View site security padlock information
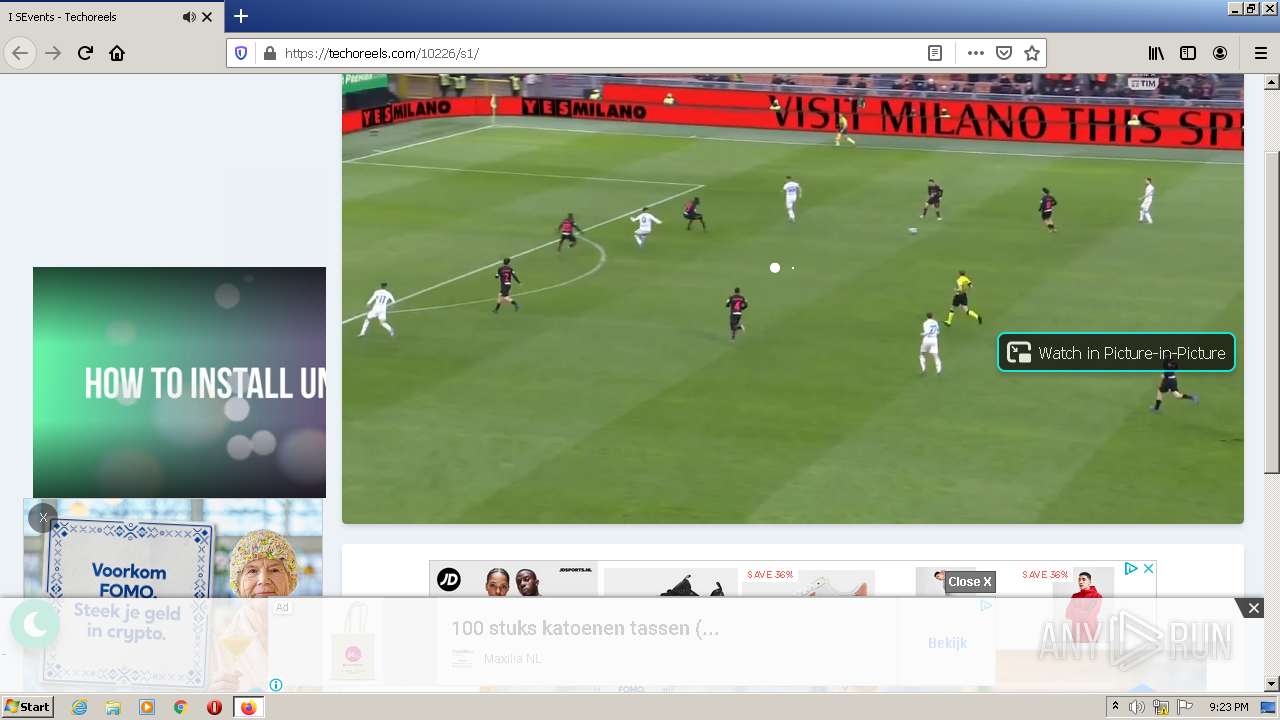The height and width of the screenshot is (720, 1280). [x=269, y=53]
